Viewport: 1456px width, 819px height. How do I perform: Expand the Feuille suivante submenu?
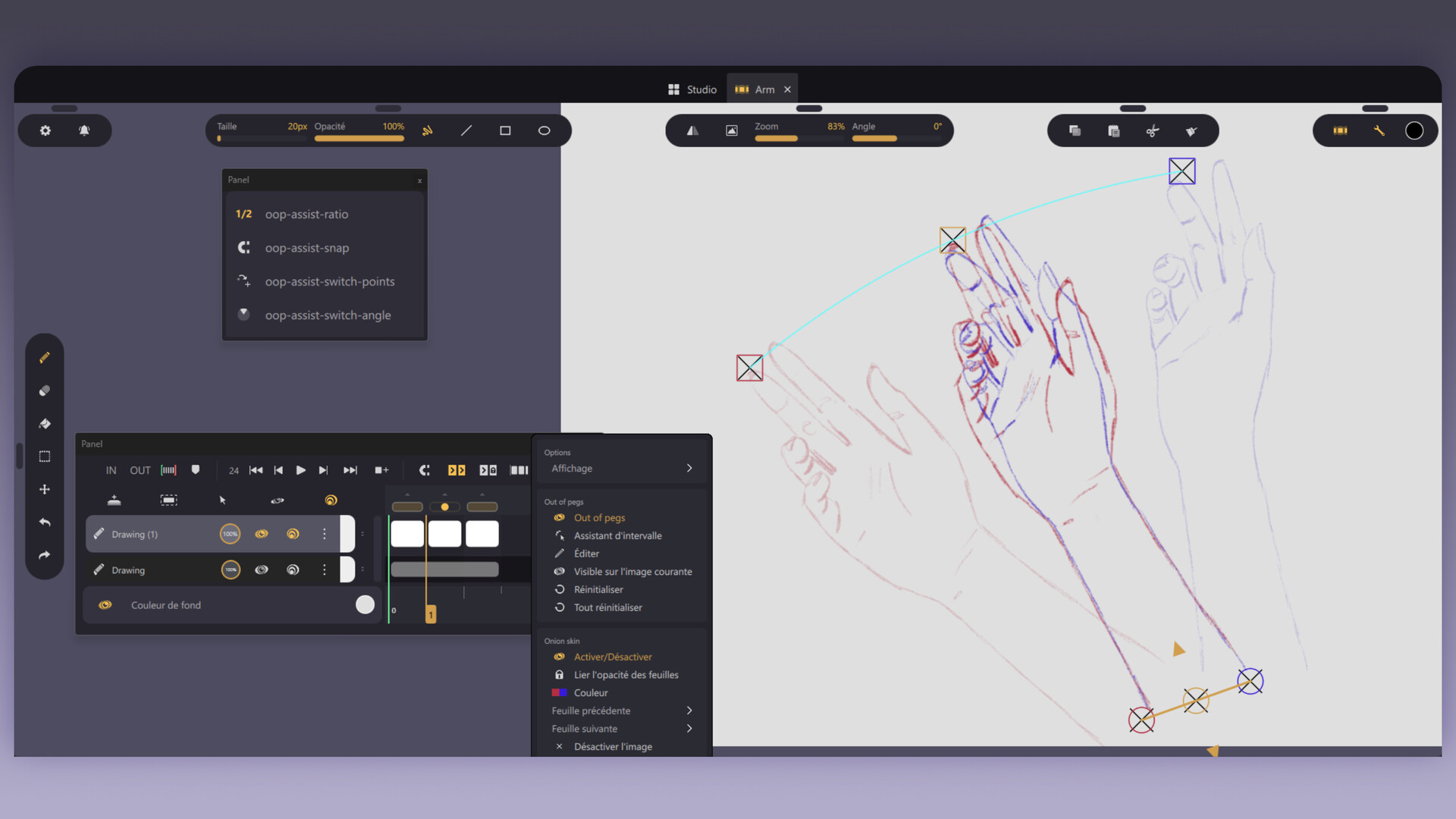[622, 729]
